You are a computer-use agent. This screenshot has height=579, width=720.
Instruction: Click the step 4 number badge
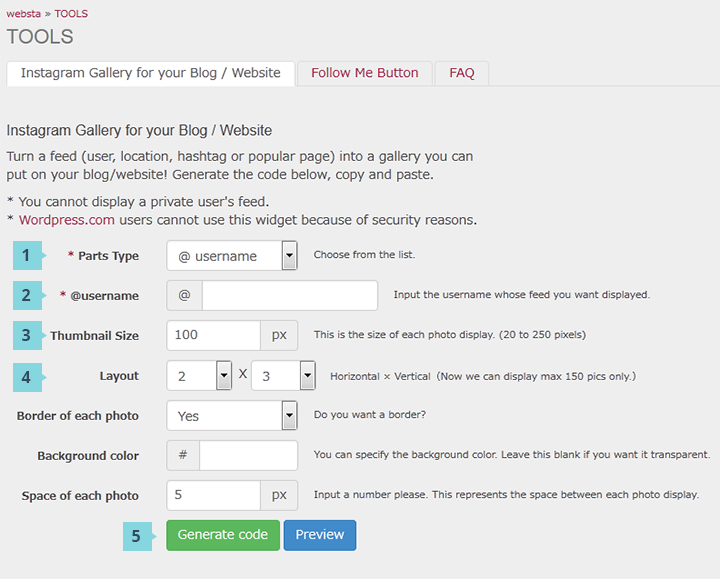click(28, 377)
